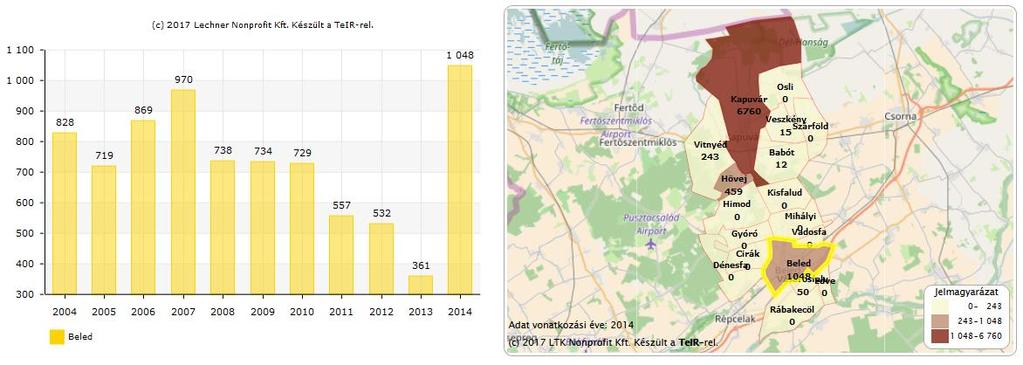This screenshot has width=1023, height=365.
Task: Click the chart copyright text at top
Action: click(262, 25)
